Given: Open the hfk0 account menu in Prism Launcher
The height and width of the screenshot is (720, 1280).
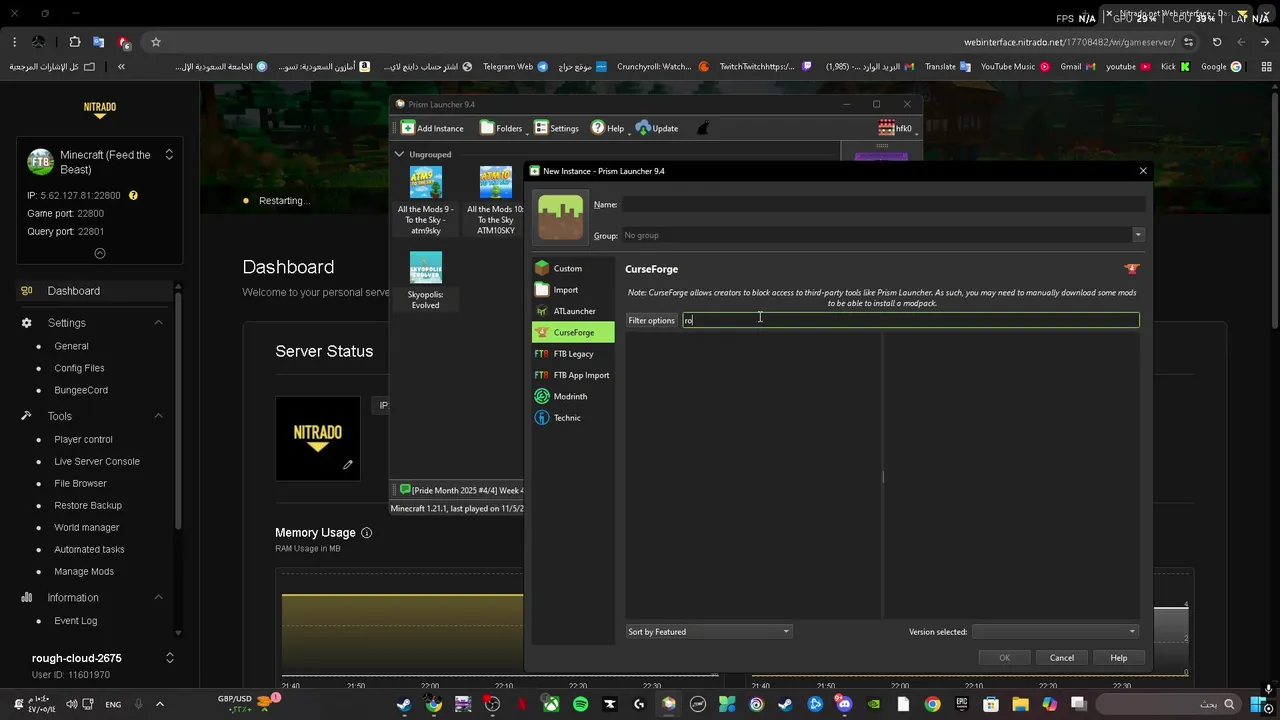Looking at the screenshot, I should point(896,128).
